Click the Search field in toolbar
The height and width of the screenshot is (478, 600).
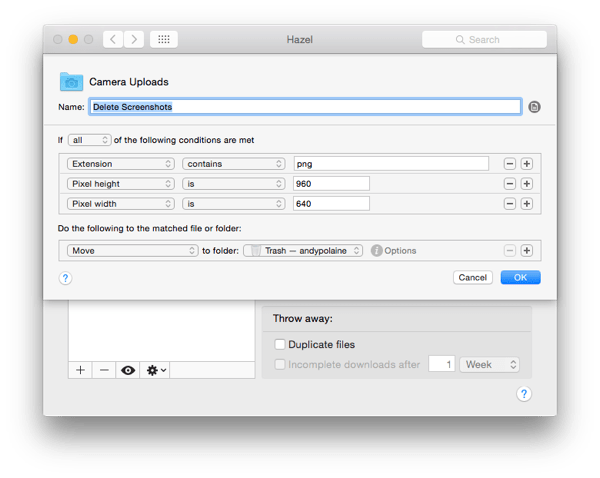[x=484, y=39]
